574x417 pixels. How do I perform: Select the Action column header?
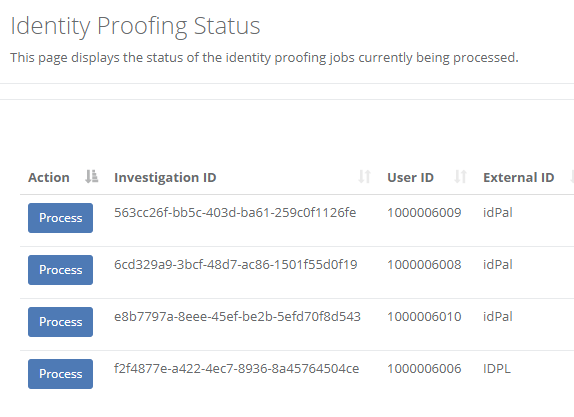coord(49,178)
